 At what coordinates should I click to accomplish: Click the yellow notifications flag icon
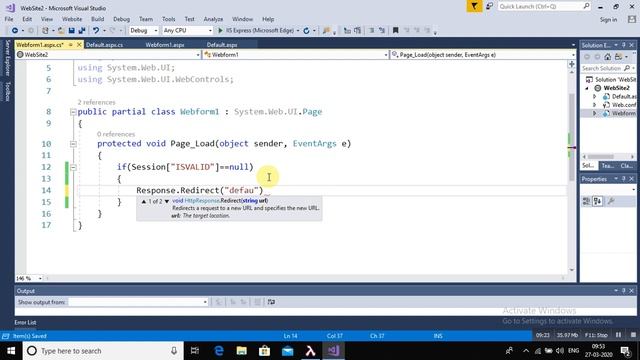coord(474,7)
